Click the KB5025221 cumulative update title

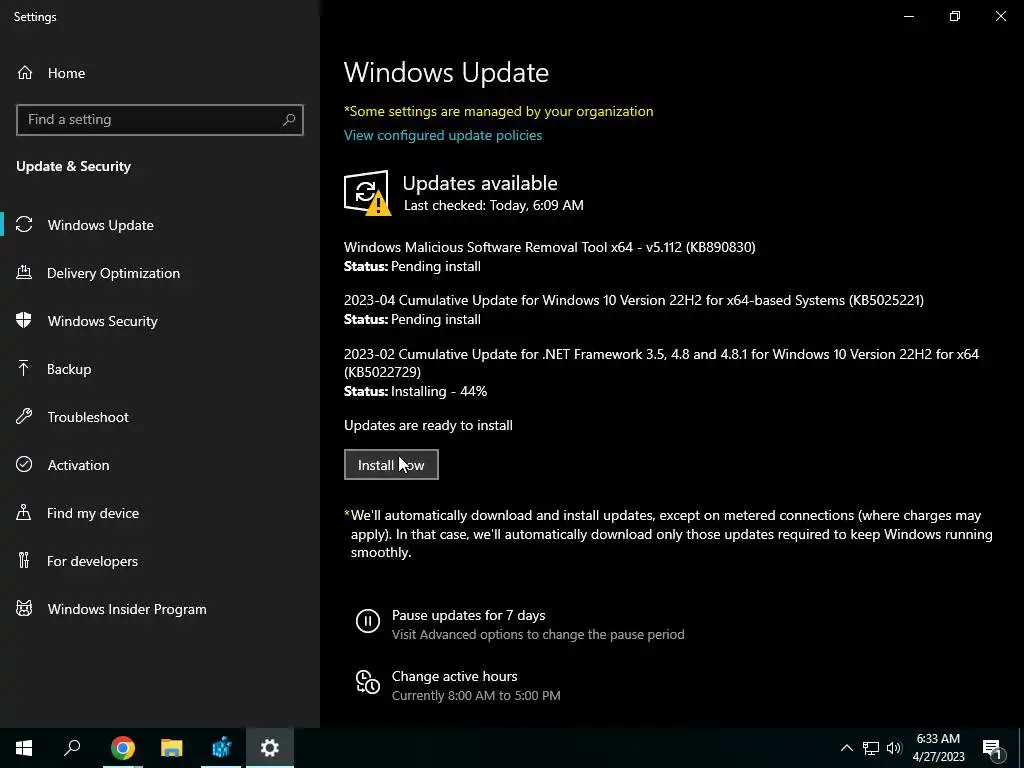tap(633, 300)
